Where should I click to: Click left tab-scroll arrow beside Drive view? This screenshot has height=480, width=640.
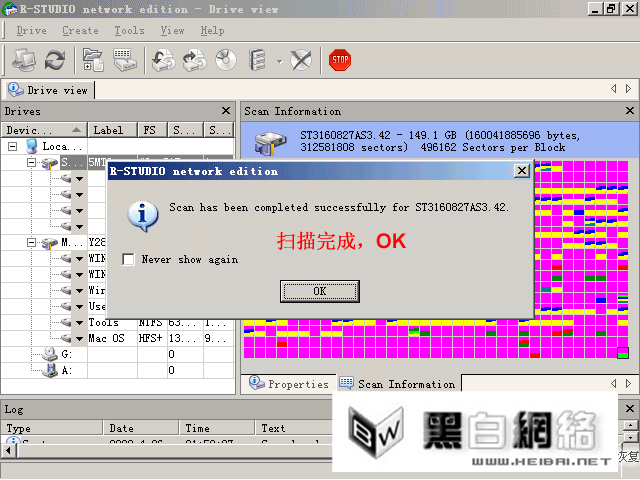(613, 89)
